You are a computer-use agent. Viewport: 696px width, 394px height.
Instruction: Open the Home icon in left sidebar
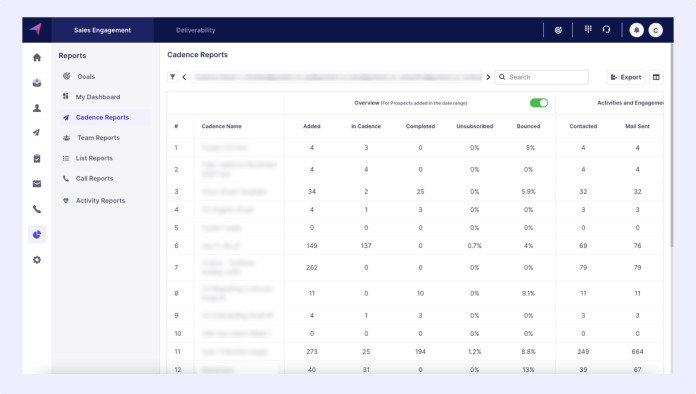(x=37, y=57)
